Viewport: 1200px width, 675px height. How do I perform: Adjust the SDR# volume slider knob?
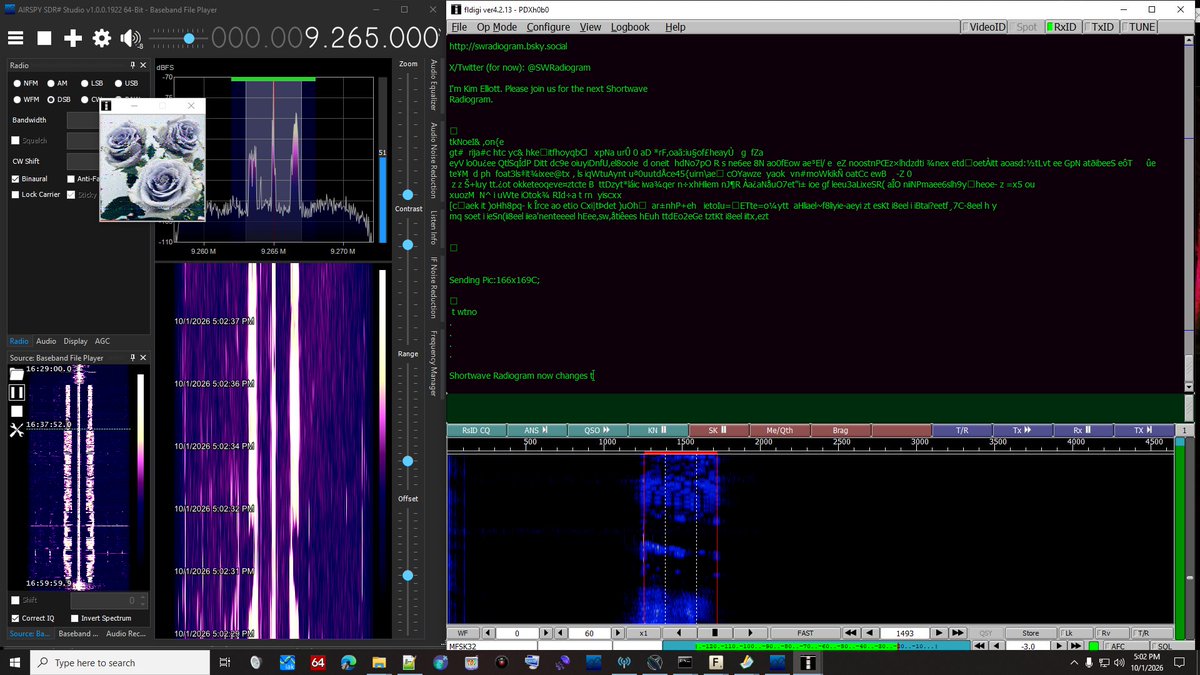(x=188, y=38)
